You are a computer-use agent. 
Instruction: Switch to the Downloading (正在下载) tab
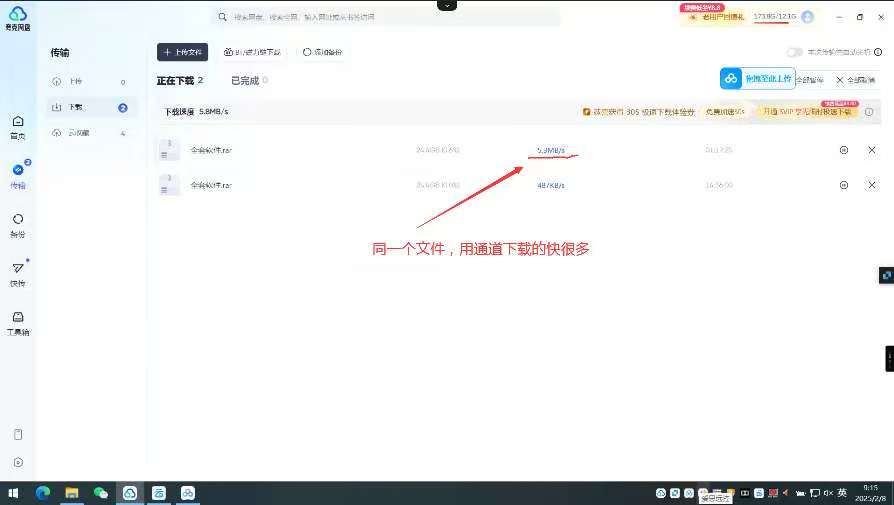pyautogui.click(x=180, y=81)
